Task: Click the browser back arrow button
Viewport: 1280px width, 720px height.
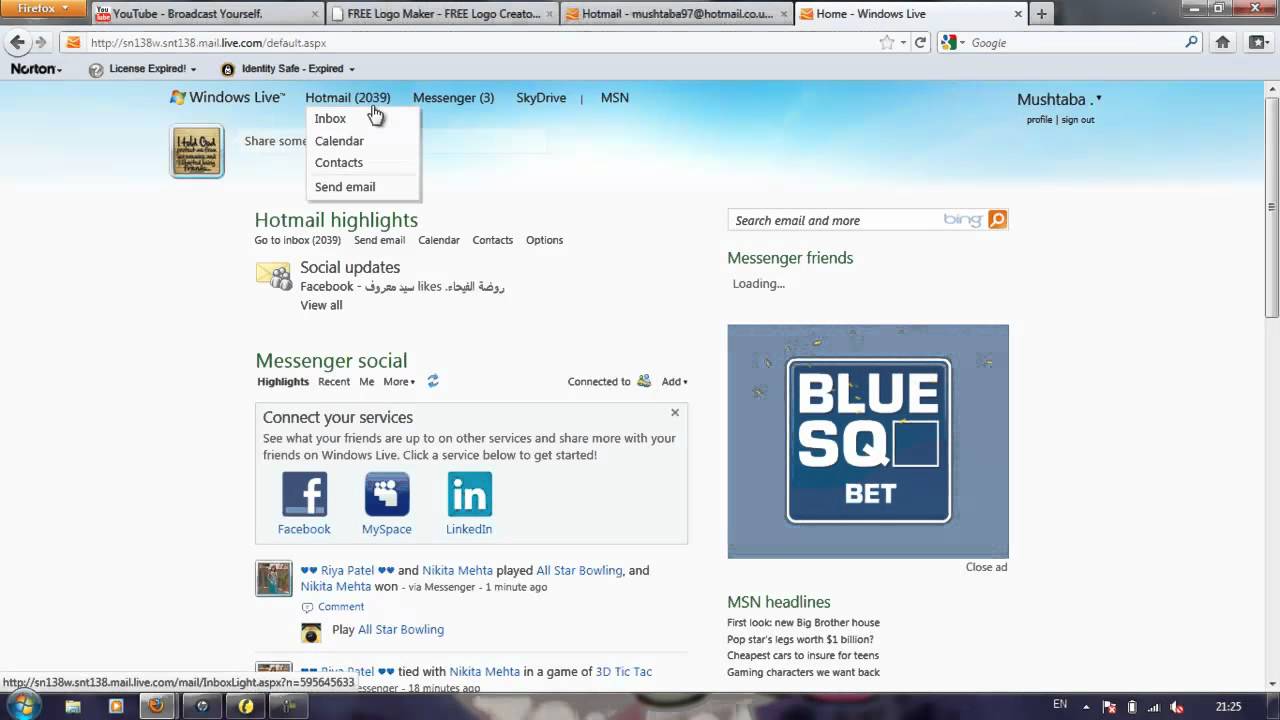Action: 17,42
